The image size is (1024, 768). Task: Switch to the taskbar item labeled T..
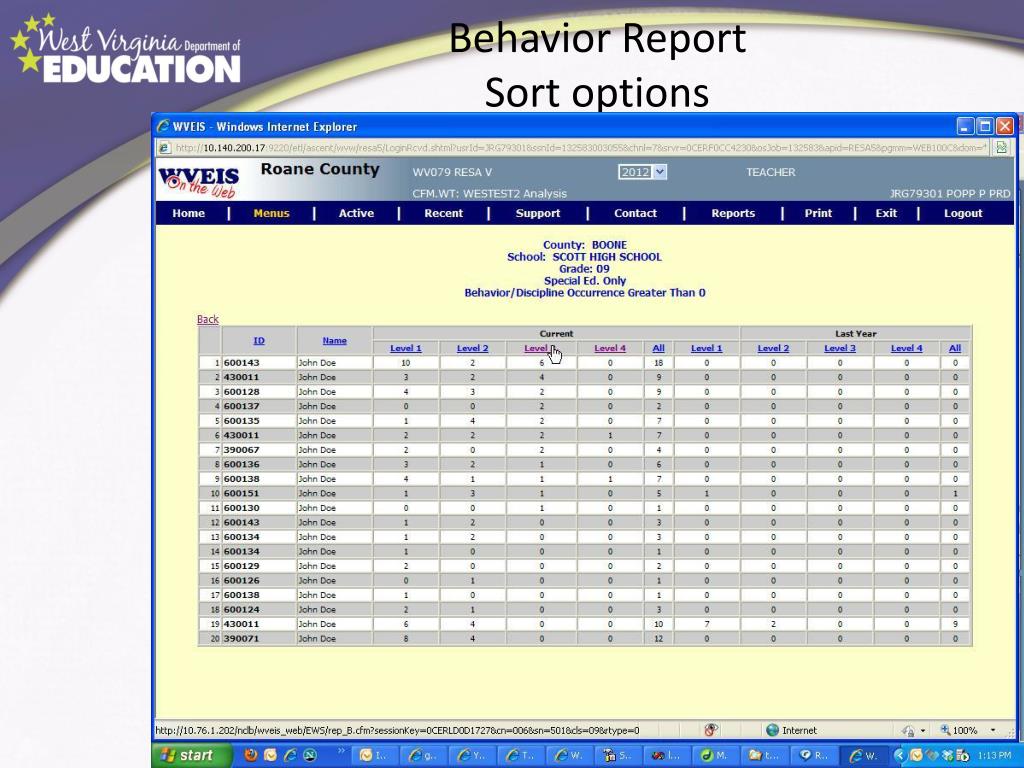520,756
